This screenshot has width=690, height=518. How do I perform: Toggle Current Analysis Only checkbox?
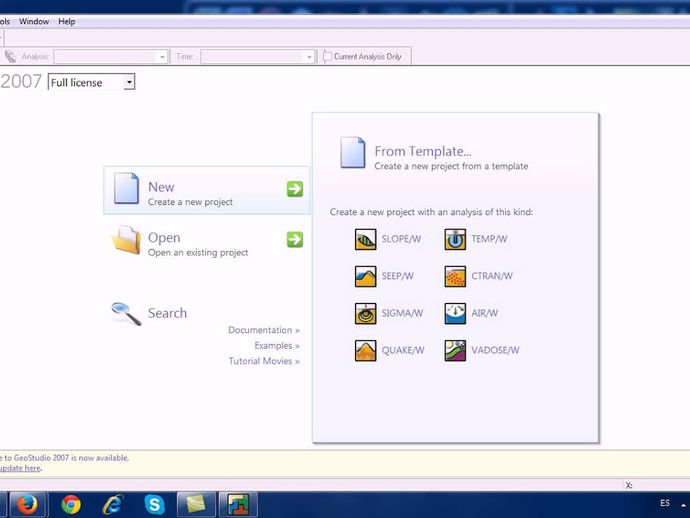click(327, 56)
